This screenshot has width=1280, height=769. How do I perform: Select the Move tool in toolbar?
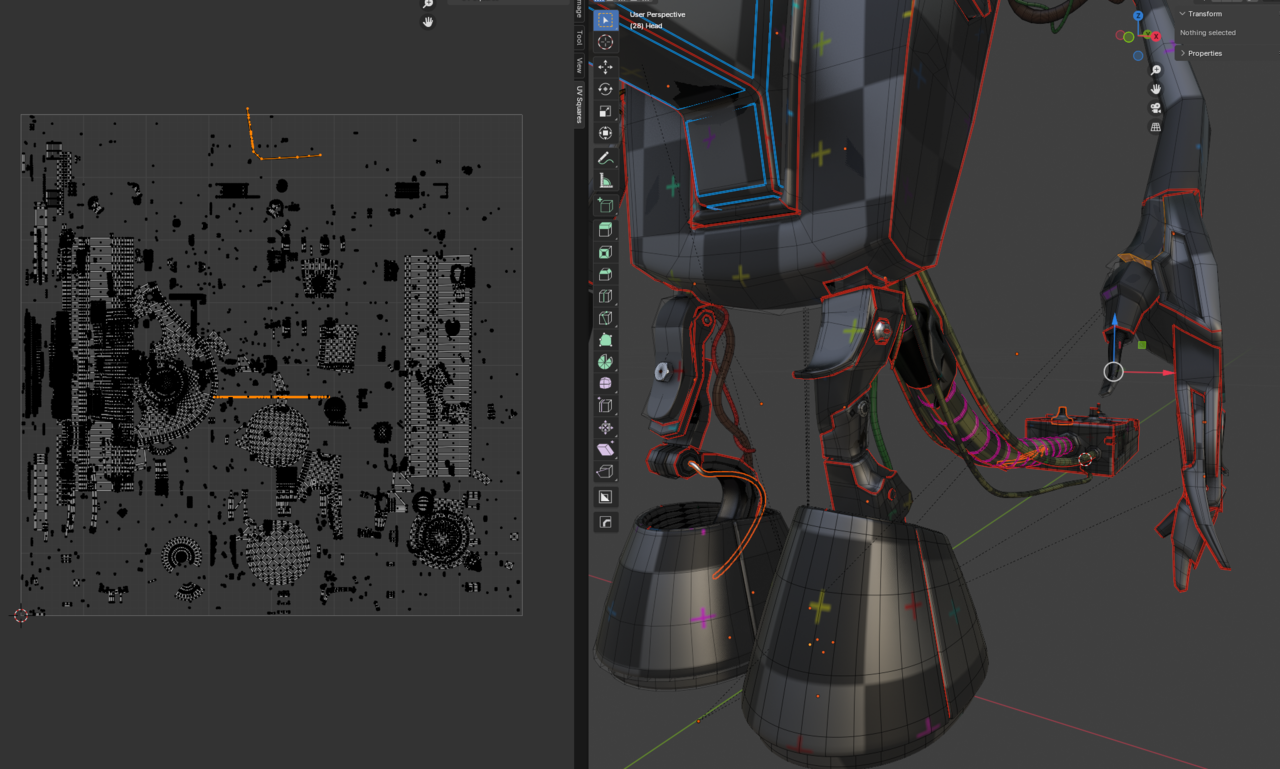(x=605, y=67)
